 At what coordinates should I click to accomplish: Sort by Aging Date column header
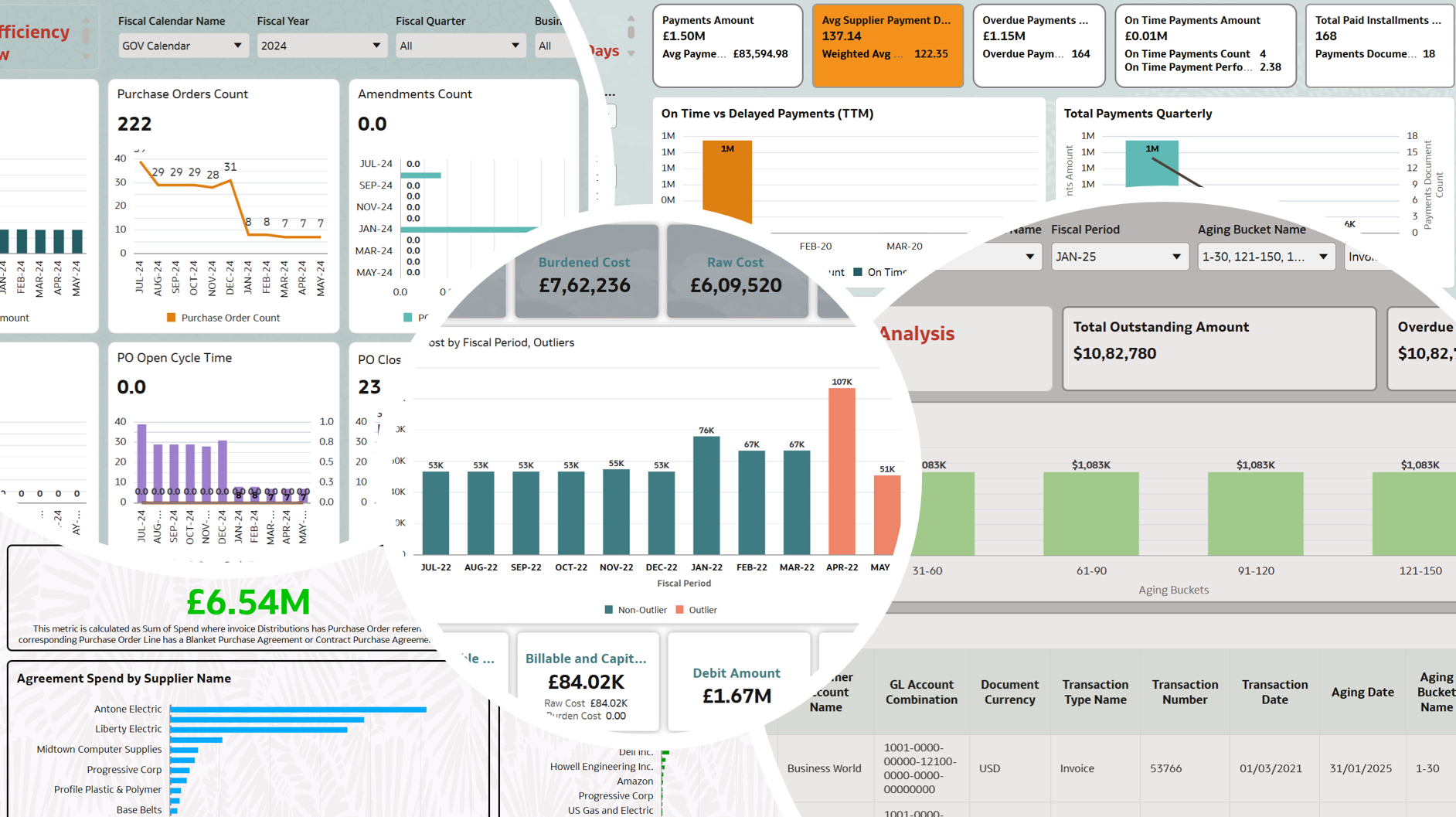click(1362, 692)
